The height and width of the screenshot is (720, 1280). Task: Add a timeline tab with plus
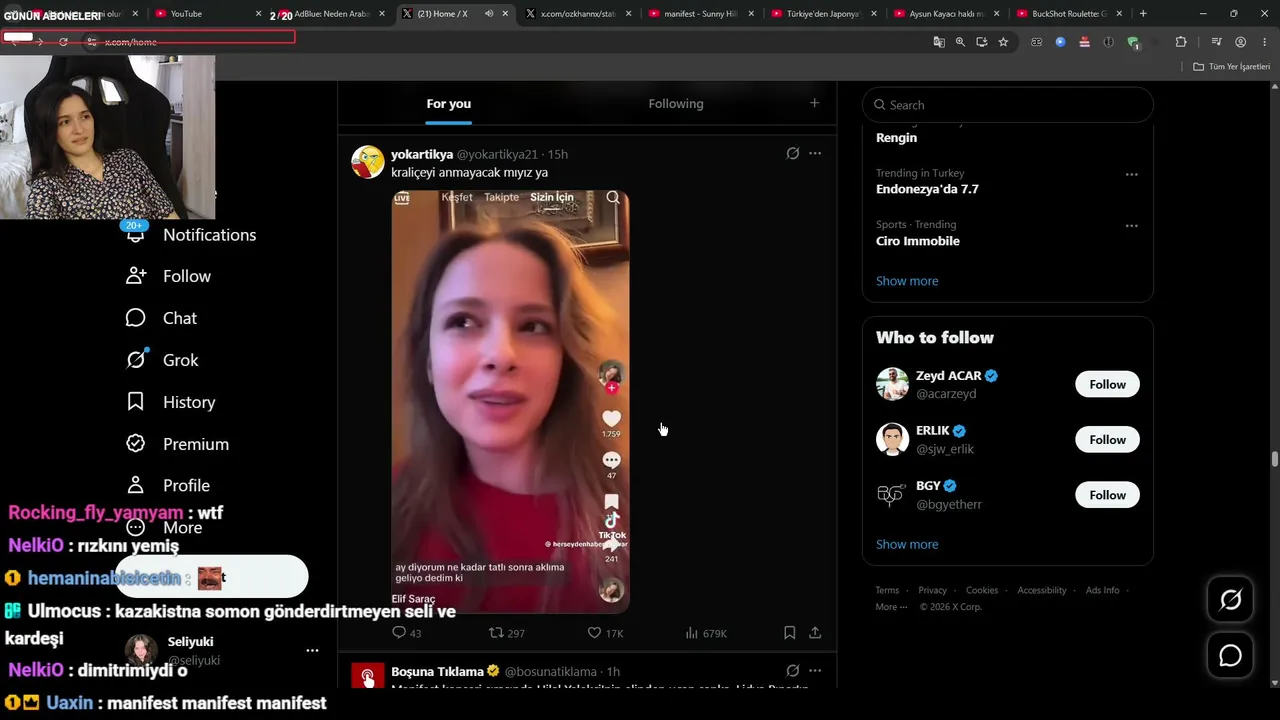[814, 103]
